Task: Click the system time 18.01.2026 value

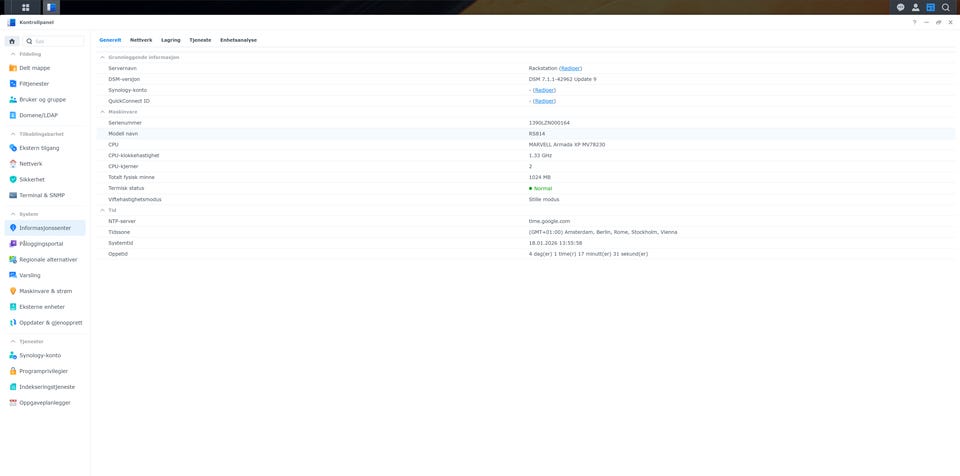Action: tap(555, 243)
